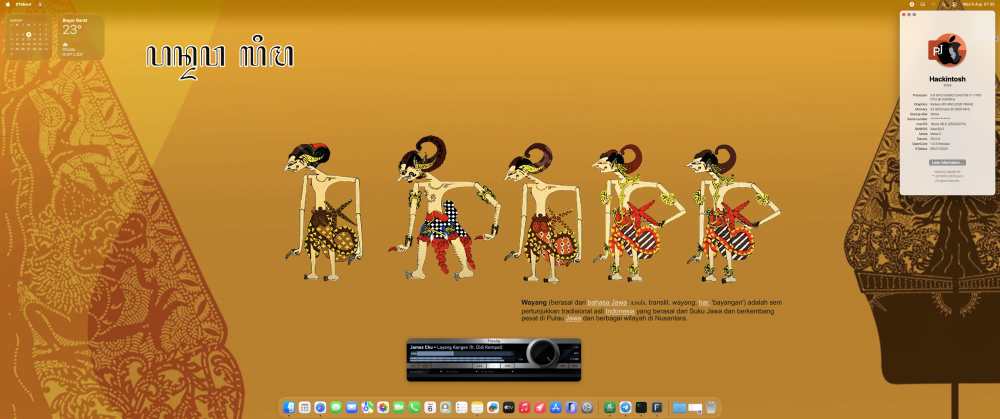The height and width of the screenshot is (419, 1000).
Task: Open iPhone Mirroring app in dock
Action: (x=571, y=407)
